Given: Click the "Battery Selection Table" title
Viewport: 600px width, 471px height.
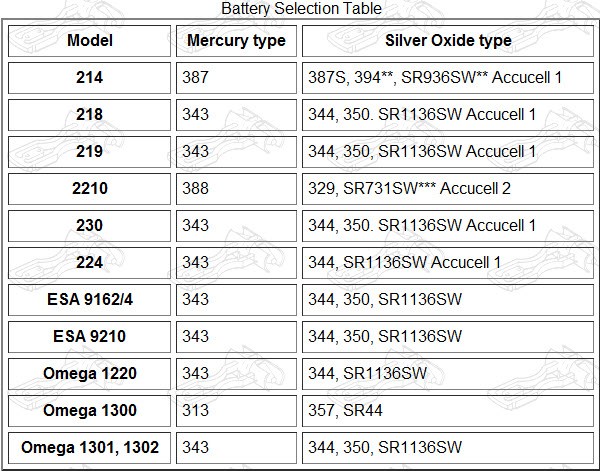Looking at the screenshot, I should [301, 8].
